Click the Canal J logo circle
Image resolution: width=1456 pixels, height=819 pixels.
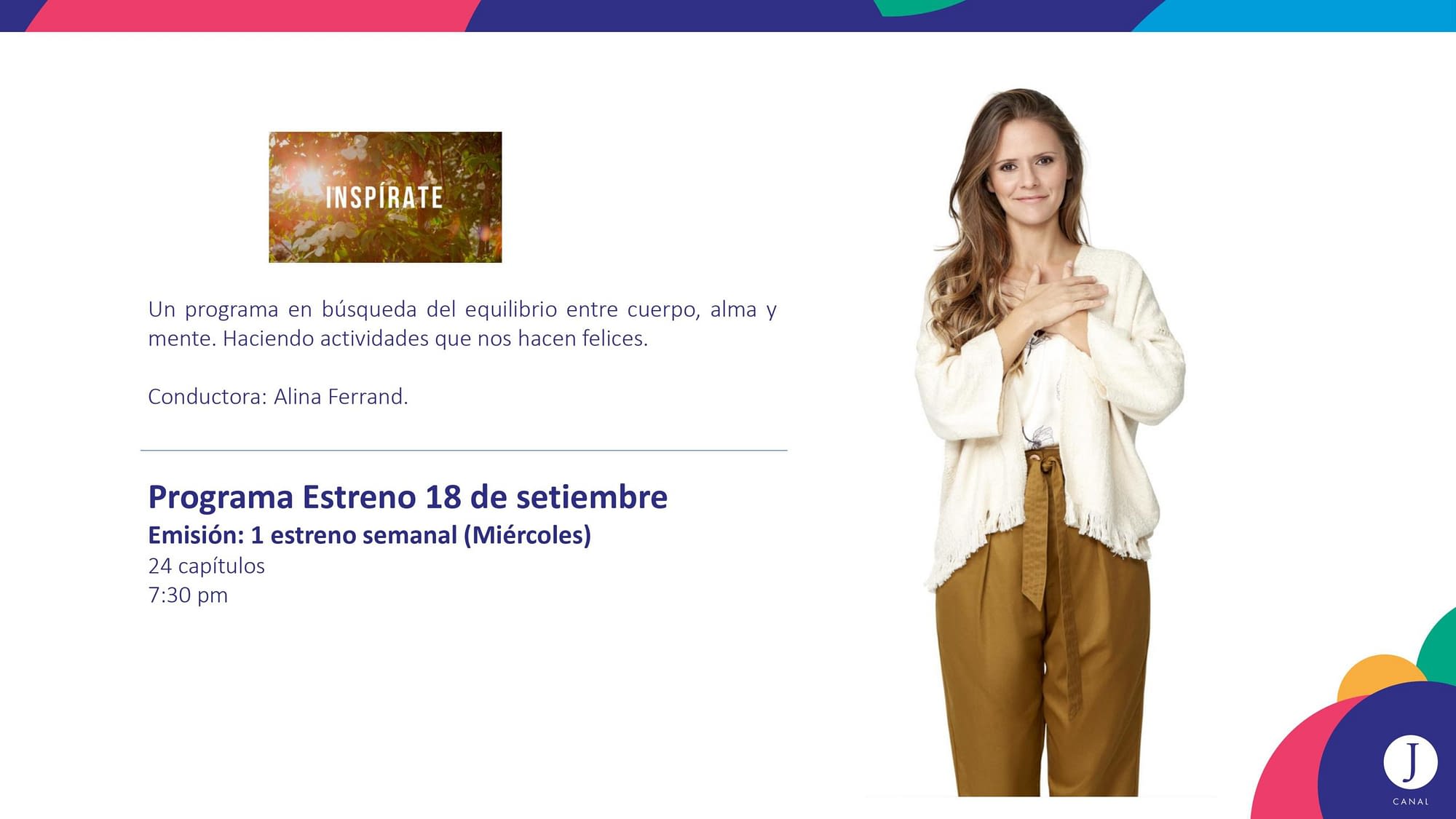pos(1410,761)
